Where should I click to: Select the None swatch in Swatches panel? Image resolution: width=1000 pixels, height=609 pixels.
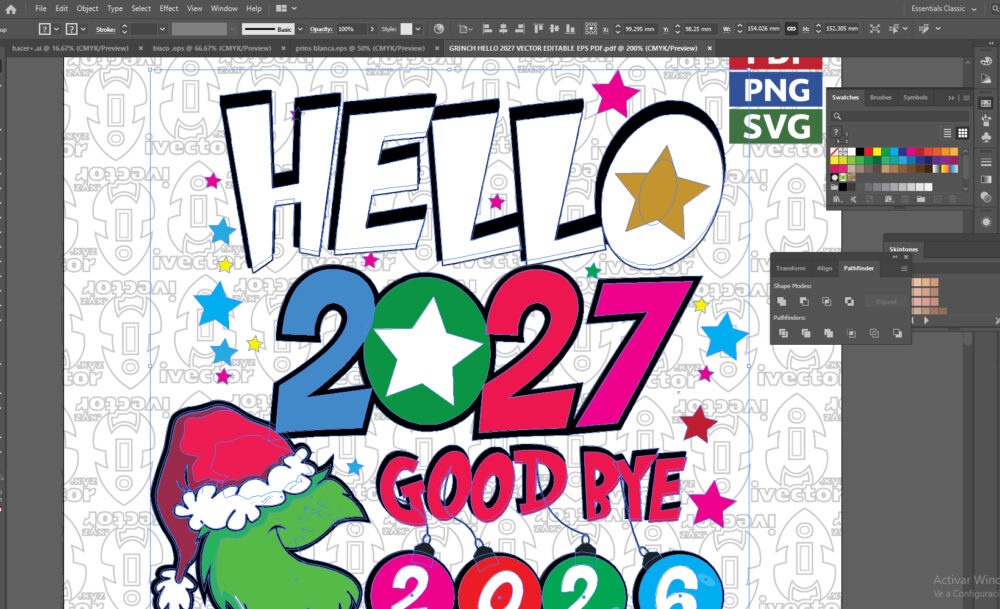tap(834, 152)
